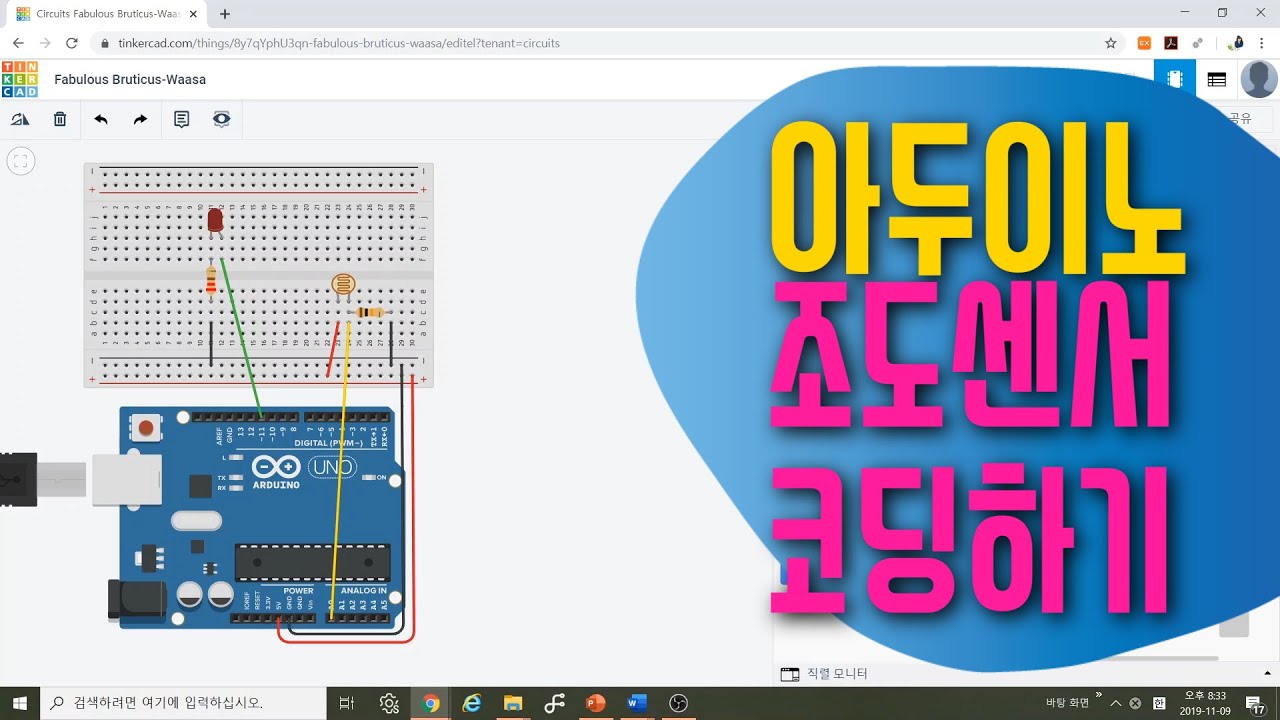The image size is (1280, 720).
Task: Open File Explorer from taskbar
Action: coord(513,703)
